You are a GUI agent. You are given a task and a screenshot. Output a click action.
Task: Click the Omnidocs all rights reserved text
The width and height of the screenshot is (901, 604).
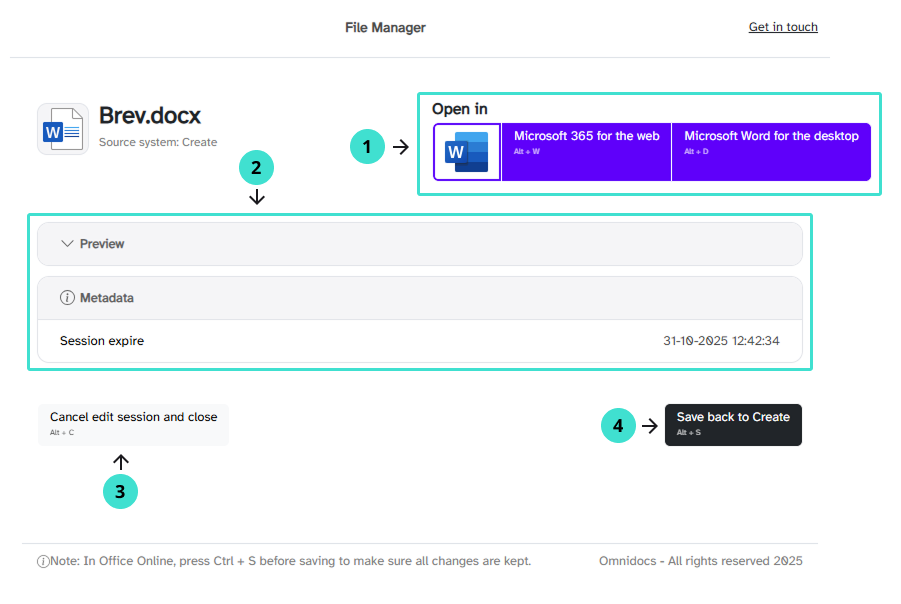700,561
